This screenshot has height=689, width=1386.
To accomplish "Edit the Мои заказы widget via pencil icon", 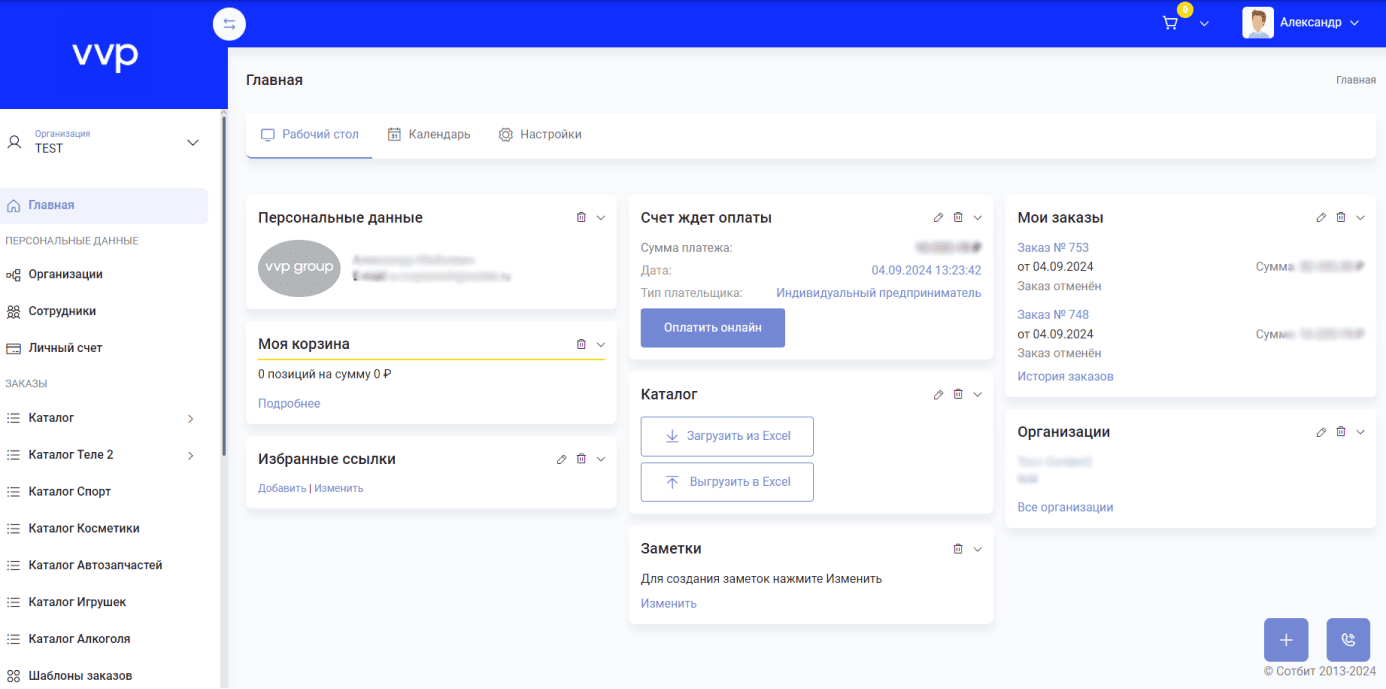I will [1321, 218].
